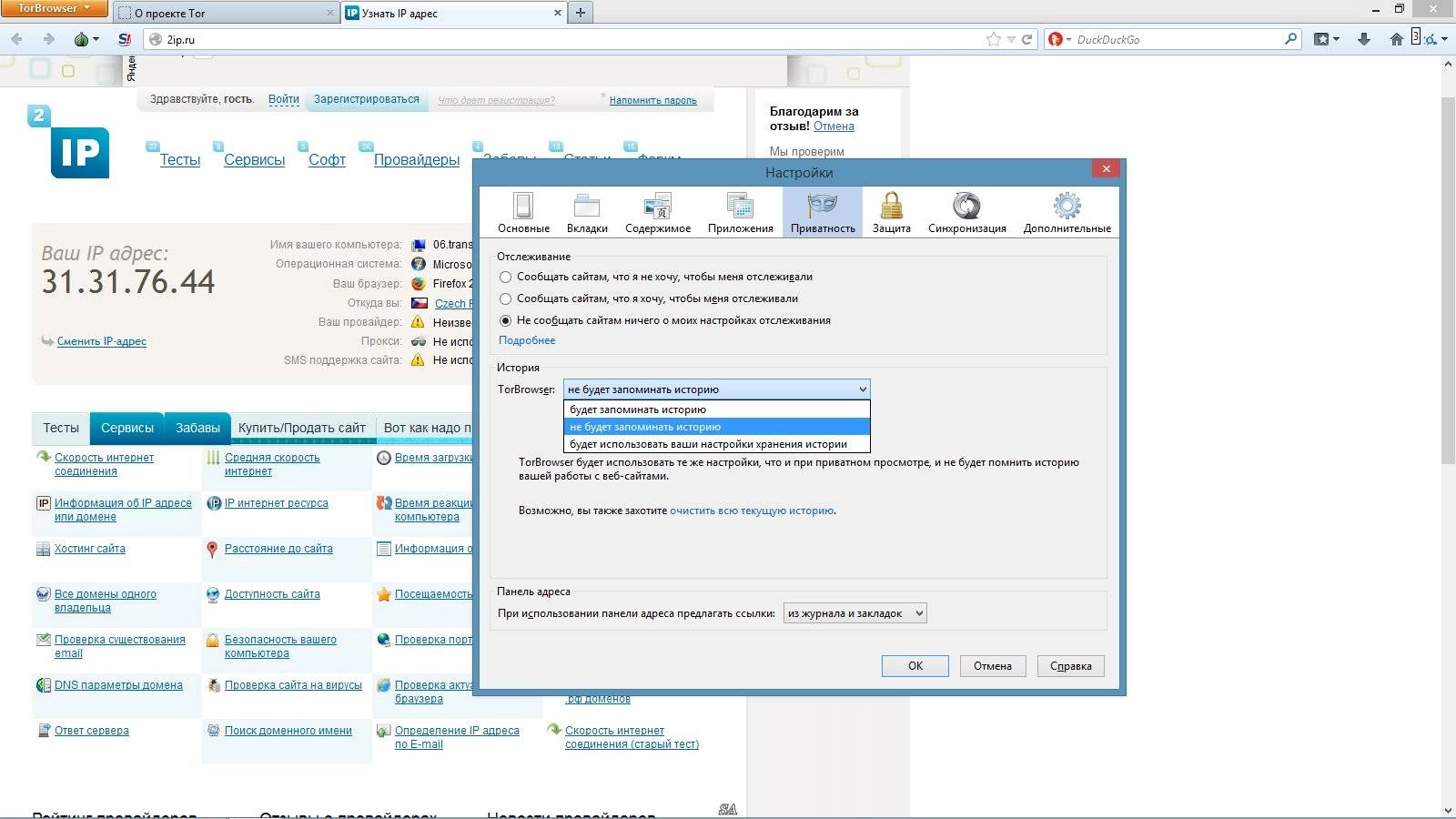This screenshot has height=819, width=1456.
Task: Open the Вкладки settings pane
Action: (x=587, y=212)
